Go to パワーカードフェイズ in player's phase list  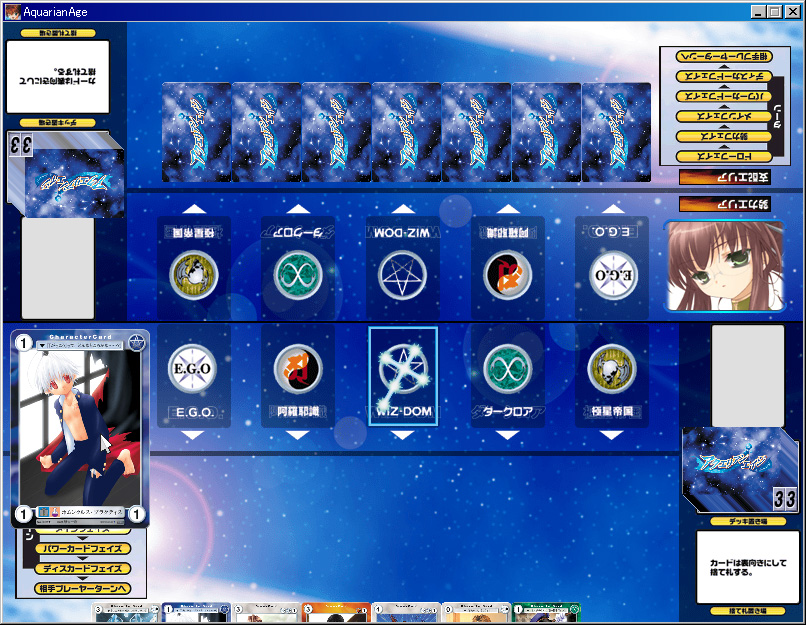click(x=83, y=548)
